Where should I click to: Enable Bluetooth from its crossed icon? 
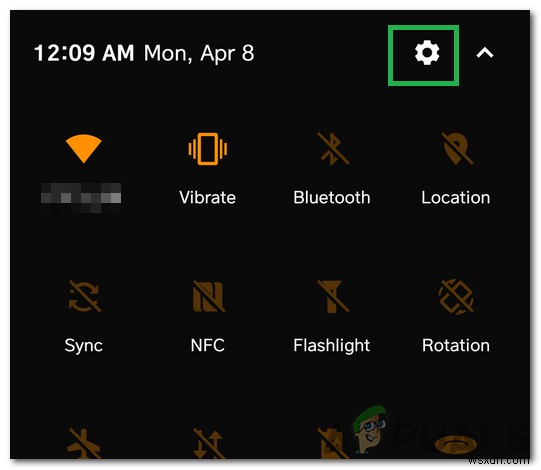(333, 149)
